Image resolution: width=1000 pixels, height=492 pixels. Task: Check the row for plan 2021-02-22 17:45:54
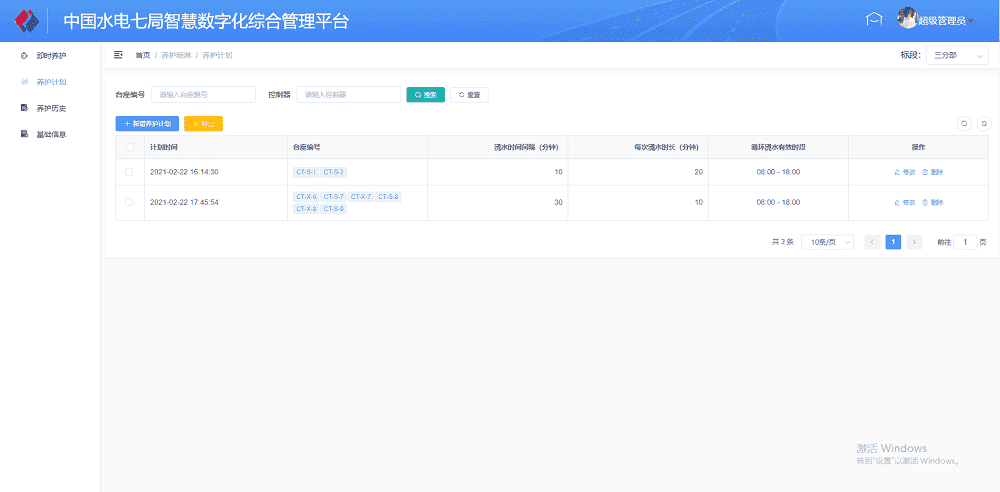coord(129,202)
